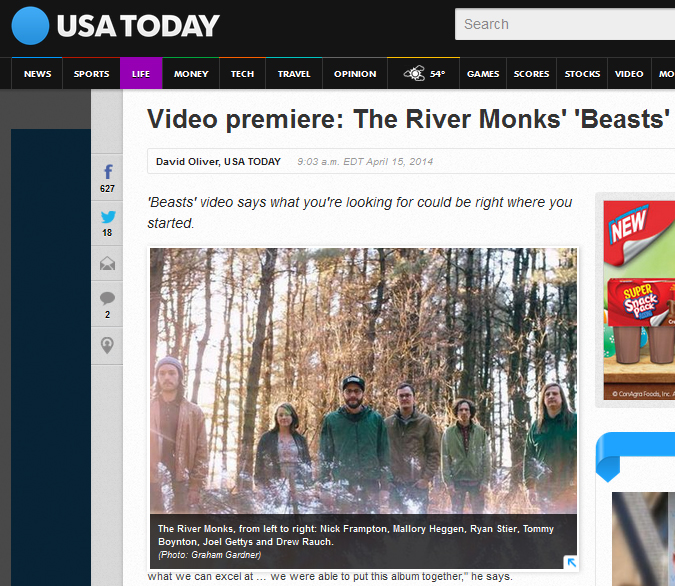
Task: Open the SCORES link
Action: pyautogui.click(x=531, y=74)
